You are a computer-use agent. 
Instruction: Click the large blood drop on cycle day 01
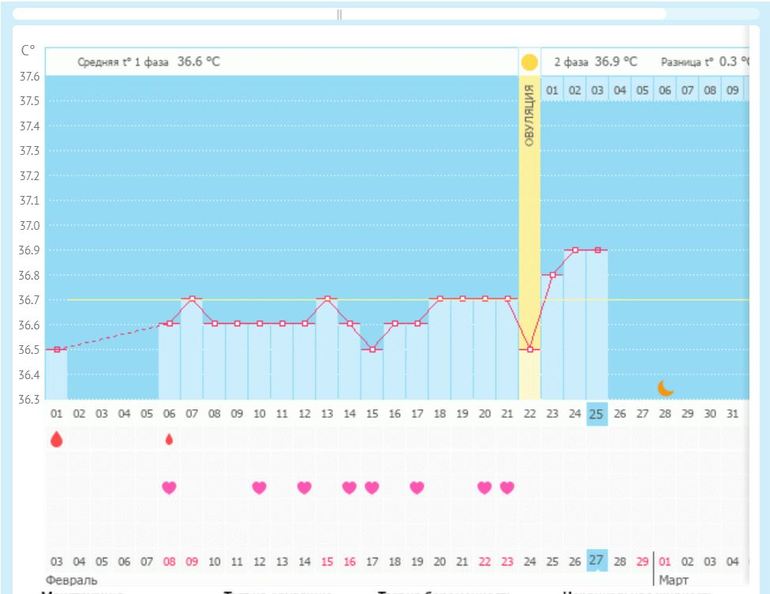(x=56, y=439)
